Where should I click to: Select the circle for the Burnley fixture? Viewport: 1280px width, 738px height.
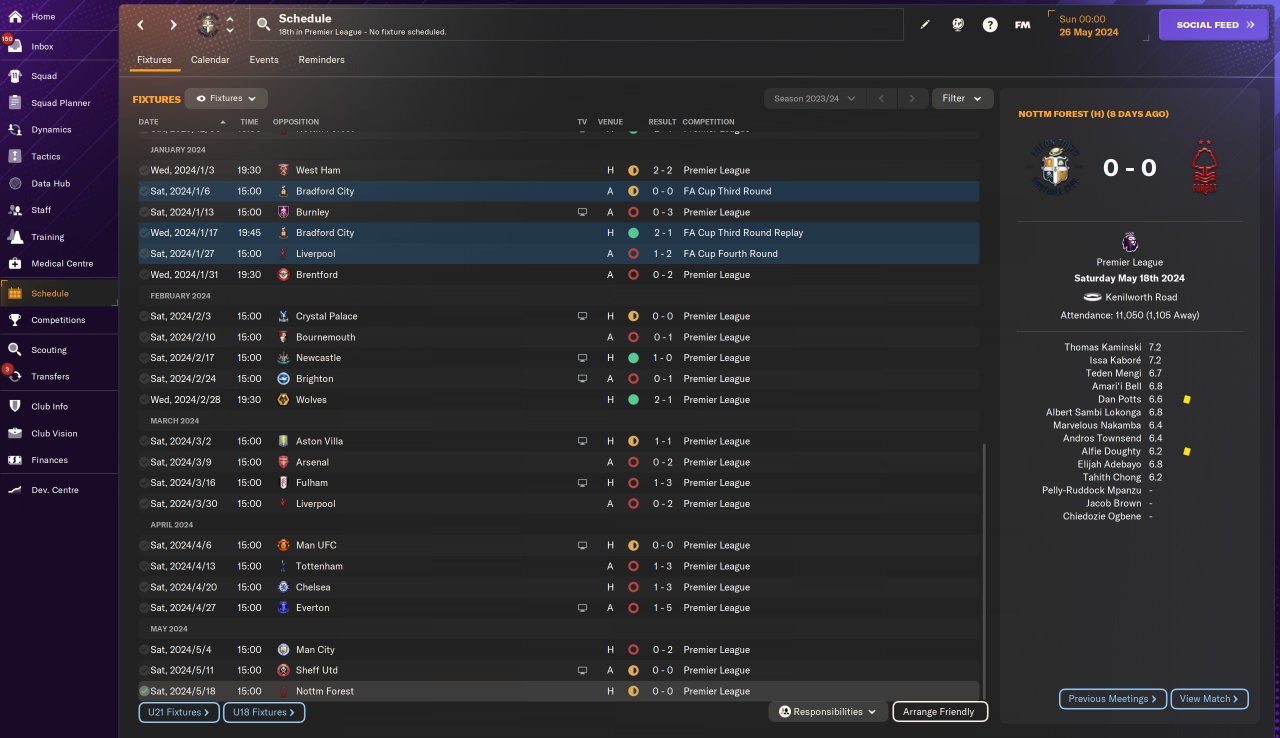point(144,212)
